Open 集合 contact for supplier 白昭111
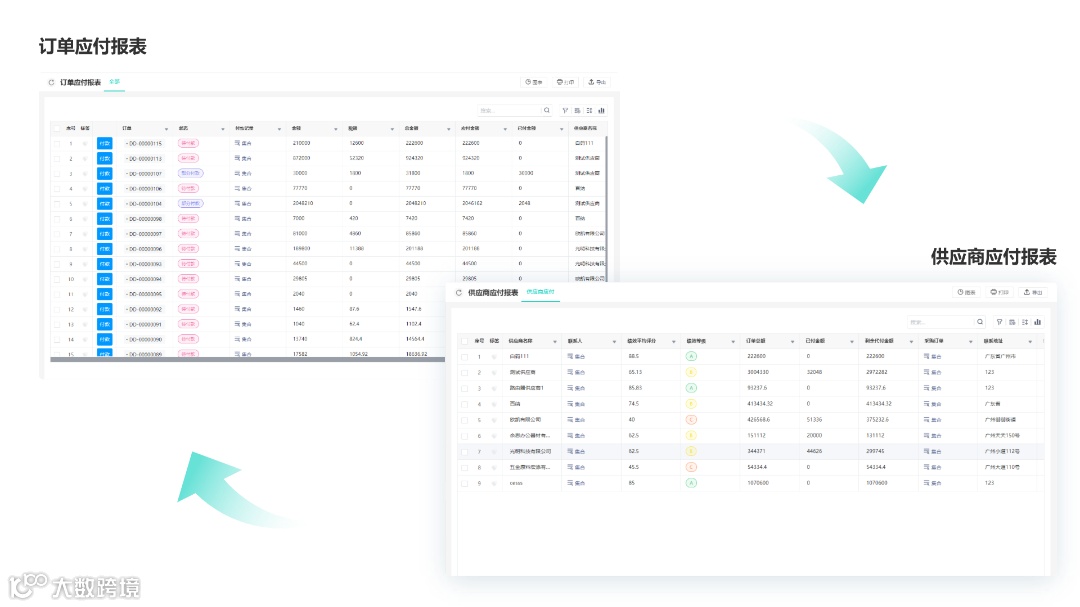Image resolution: width=1080 pixels, height=607 pixels. click(x=576, y=356)
